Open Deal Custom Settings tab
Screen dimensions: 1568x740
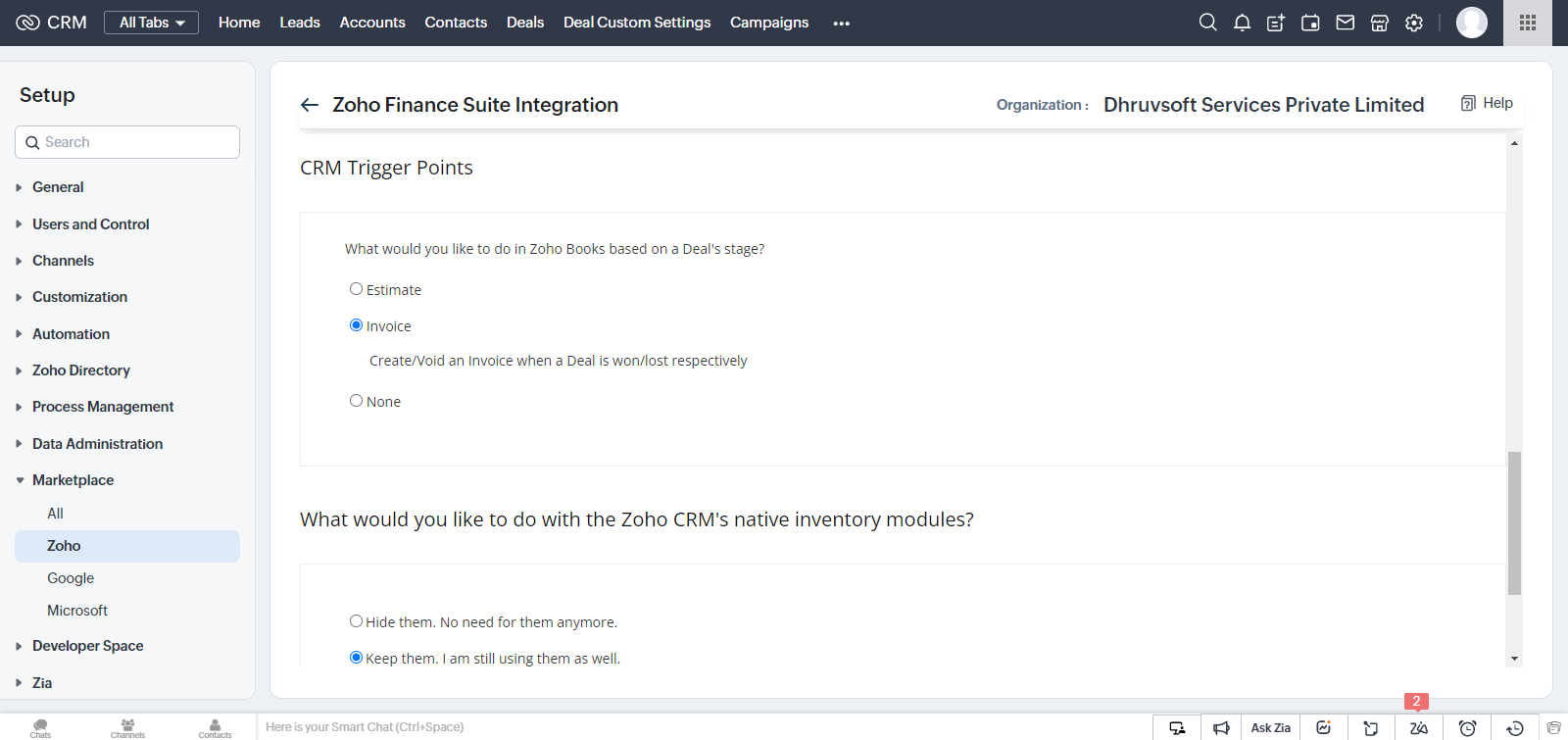click(637, 23)
